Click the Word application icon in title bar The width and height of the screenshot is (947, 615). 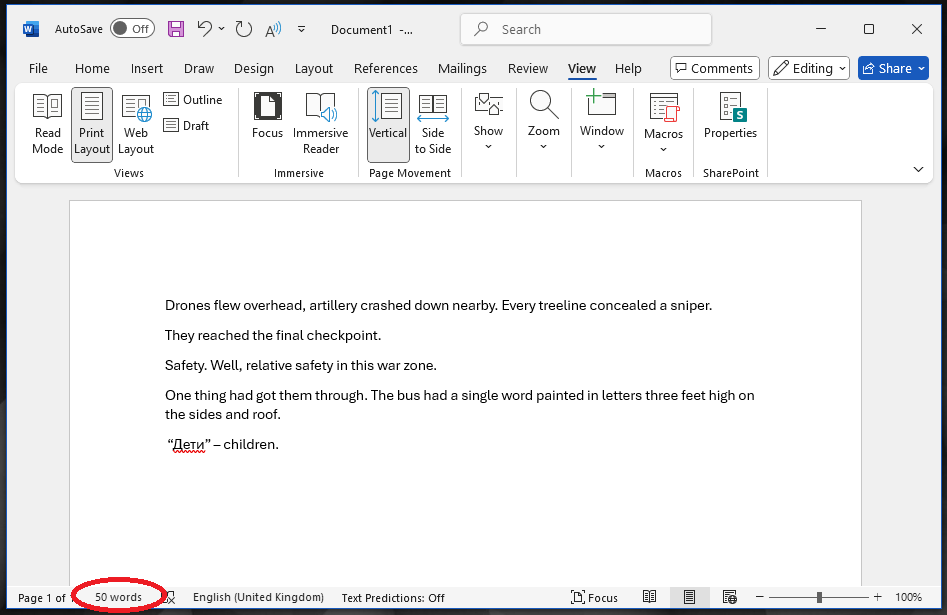pyautogui.click(x=30, y=29)
